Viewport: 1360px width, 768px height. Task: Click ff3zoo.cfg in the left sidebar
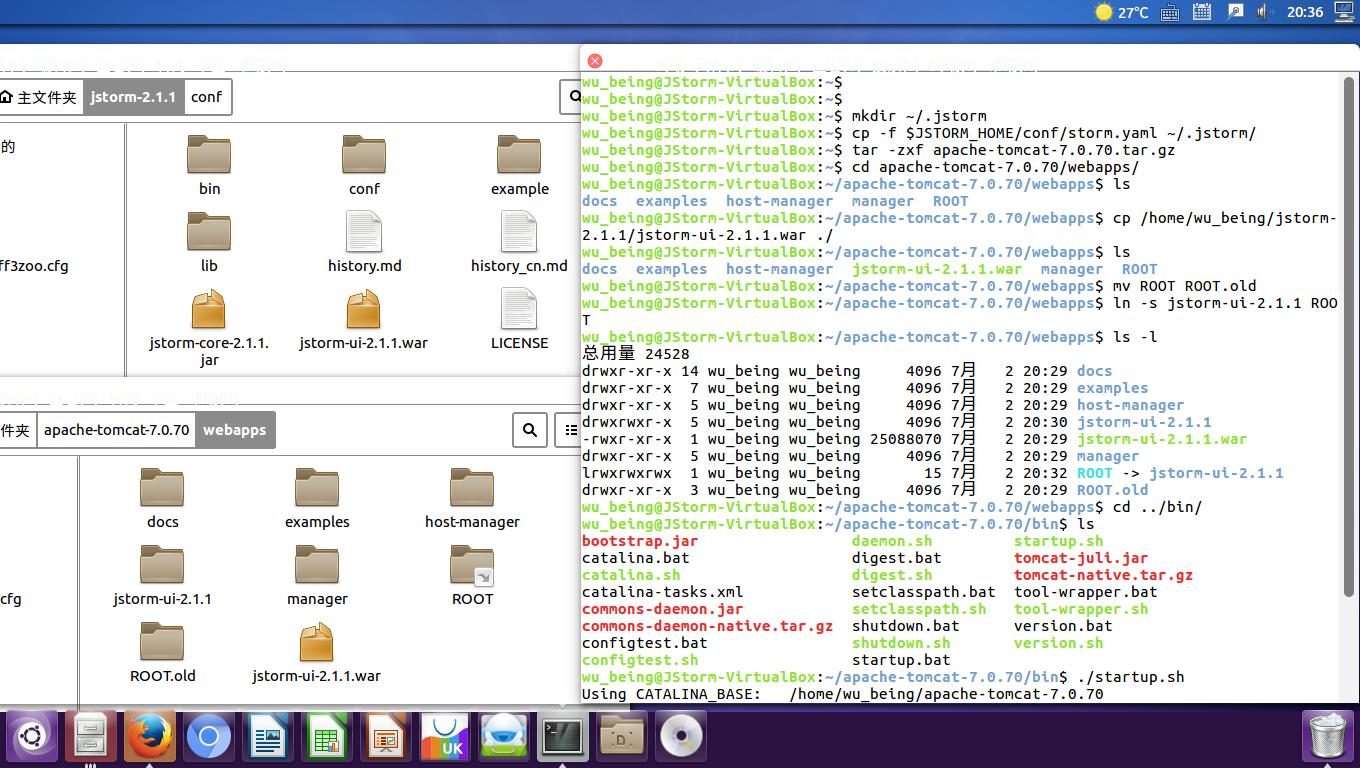(34, 266)
